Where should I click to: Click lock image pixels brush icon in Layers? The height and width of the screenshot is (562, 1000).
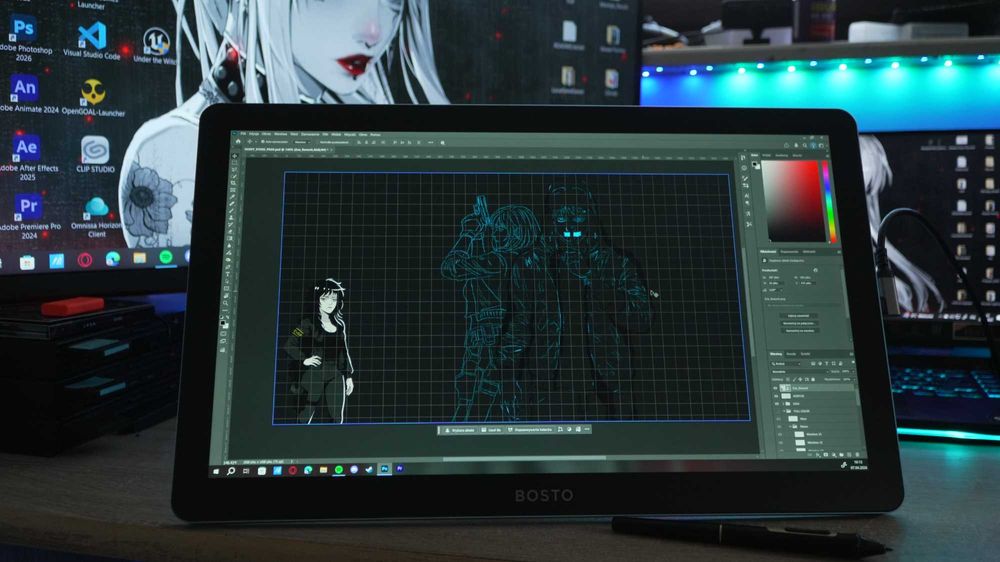point(795,380)
